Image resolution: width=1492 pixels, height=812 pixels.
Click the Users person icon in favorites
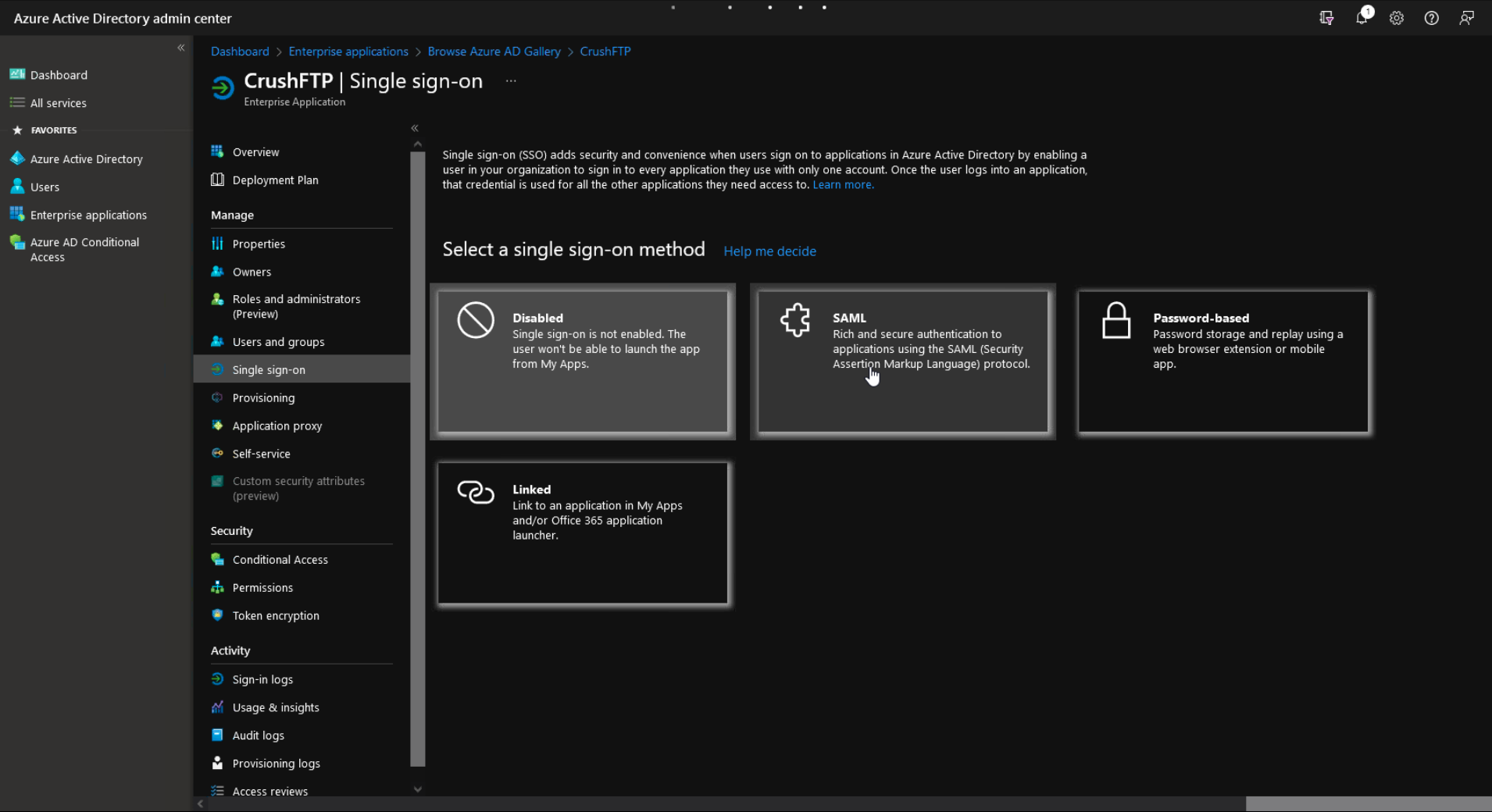(17, 187)
